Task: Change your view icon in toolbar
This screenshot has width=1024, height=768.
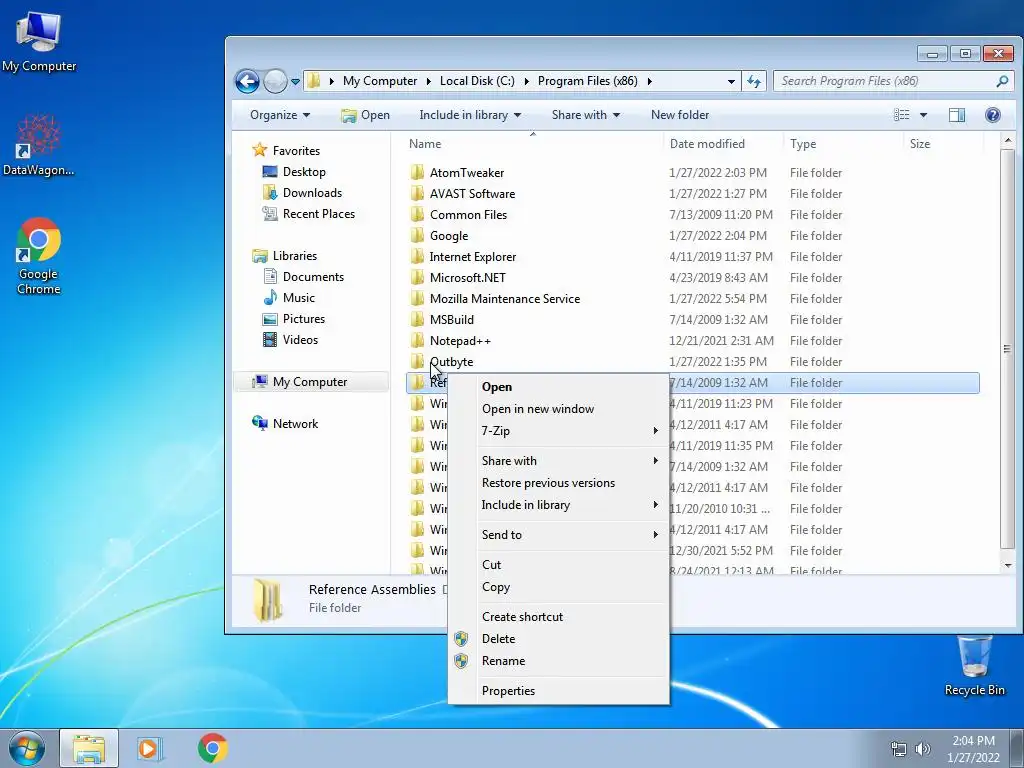Action: (x=902, y=115)
